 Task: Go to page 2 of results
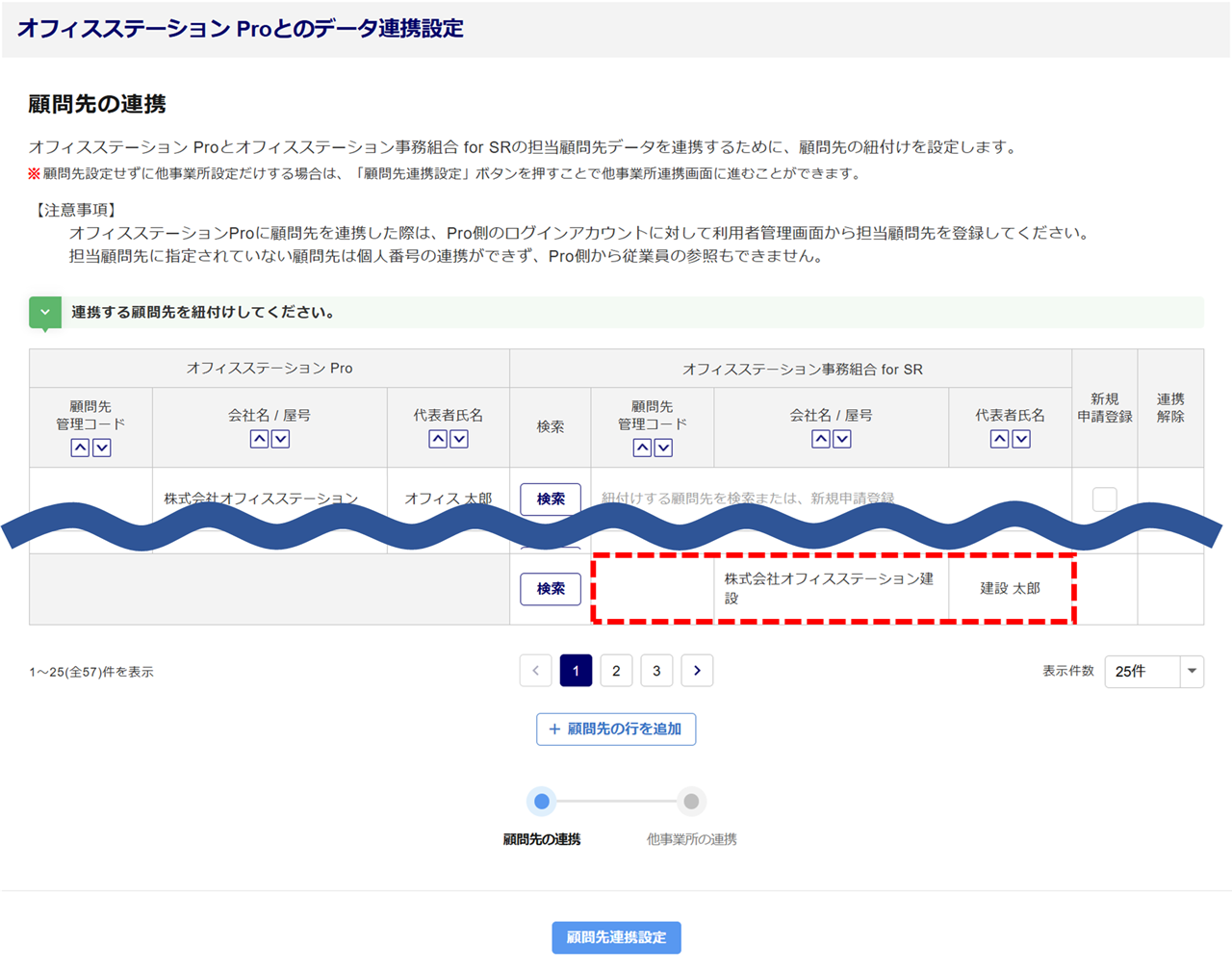pyautogui.click(x=616, y=671)
